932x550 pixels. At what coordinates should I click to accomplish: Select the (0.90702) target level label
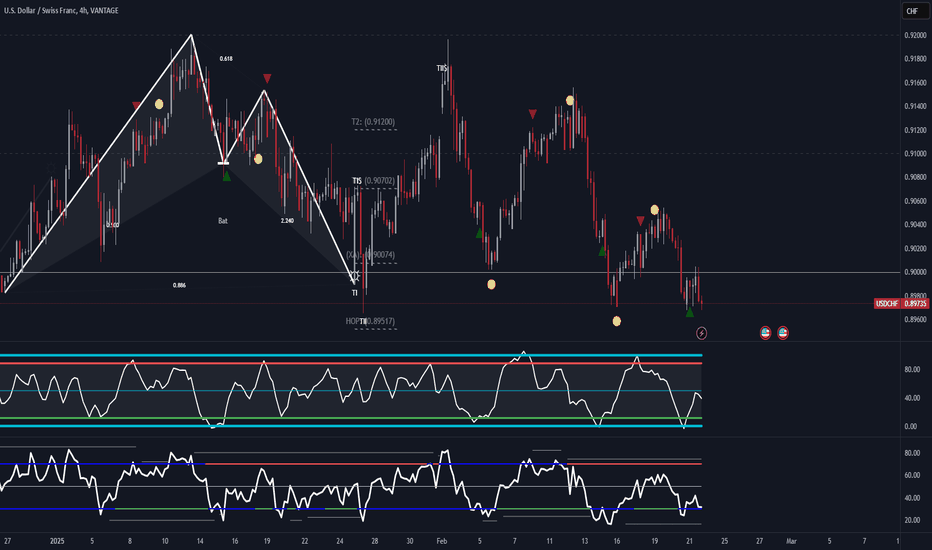379,180
